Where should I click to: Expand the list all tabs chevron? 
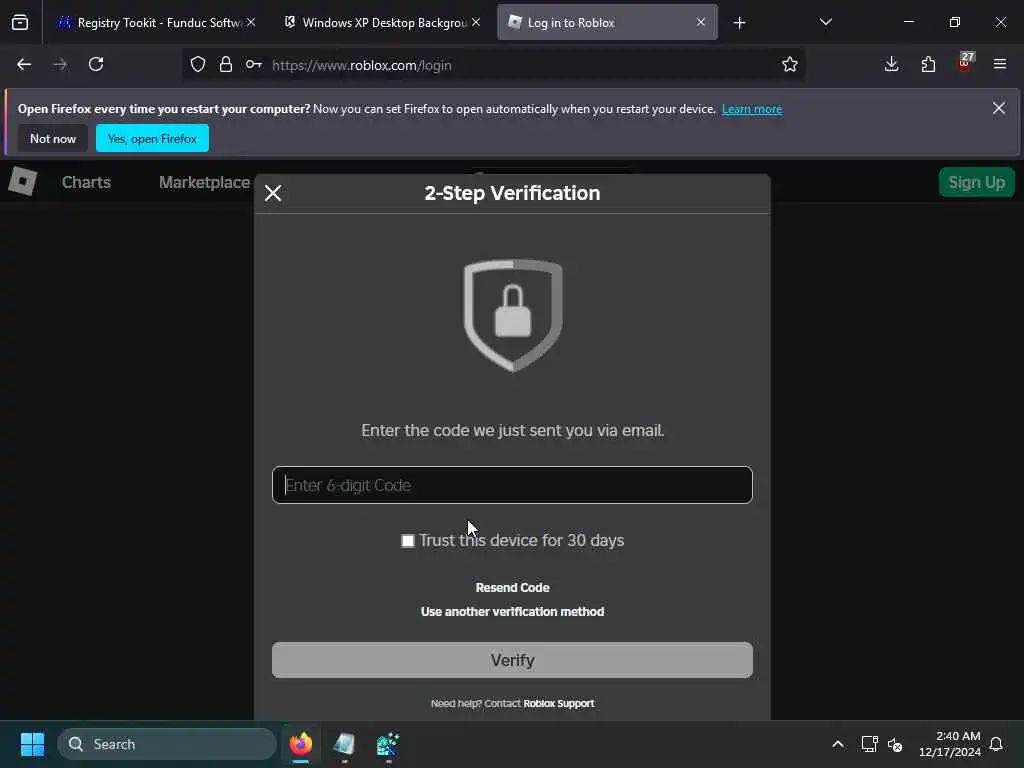point(825,23)
